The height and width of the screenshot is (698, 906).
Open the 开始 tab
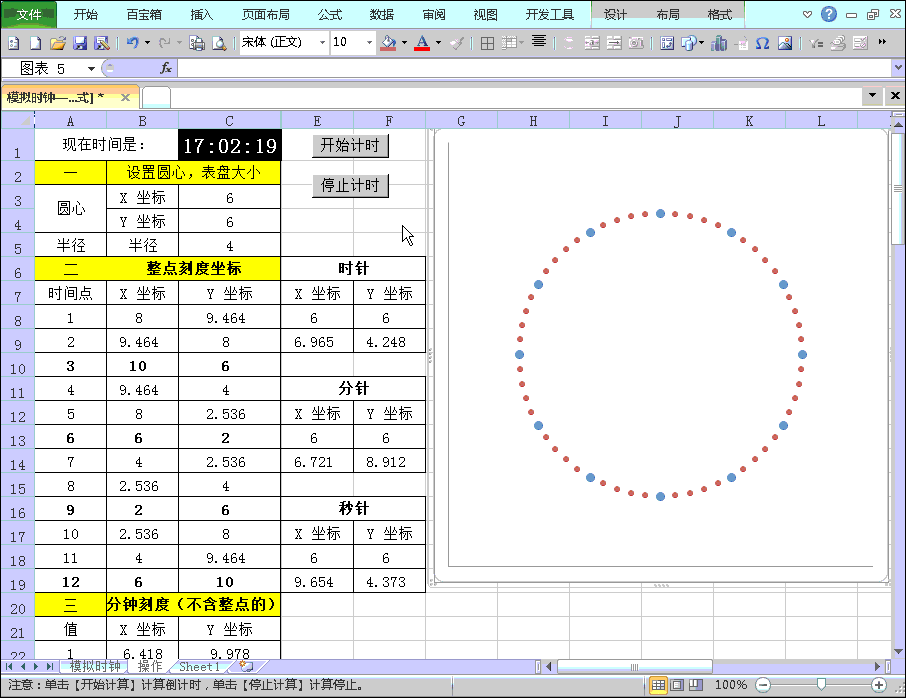(86, 14)
